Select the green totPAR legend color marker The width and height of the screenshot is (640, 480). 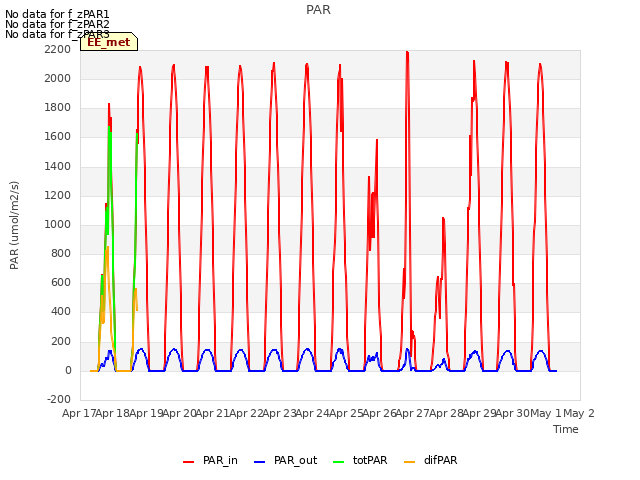(x=339, y=462)
